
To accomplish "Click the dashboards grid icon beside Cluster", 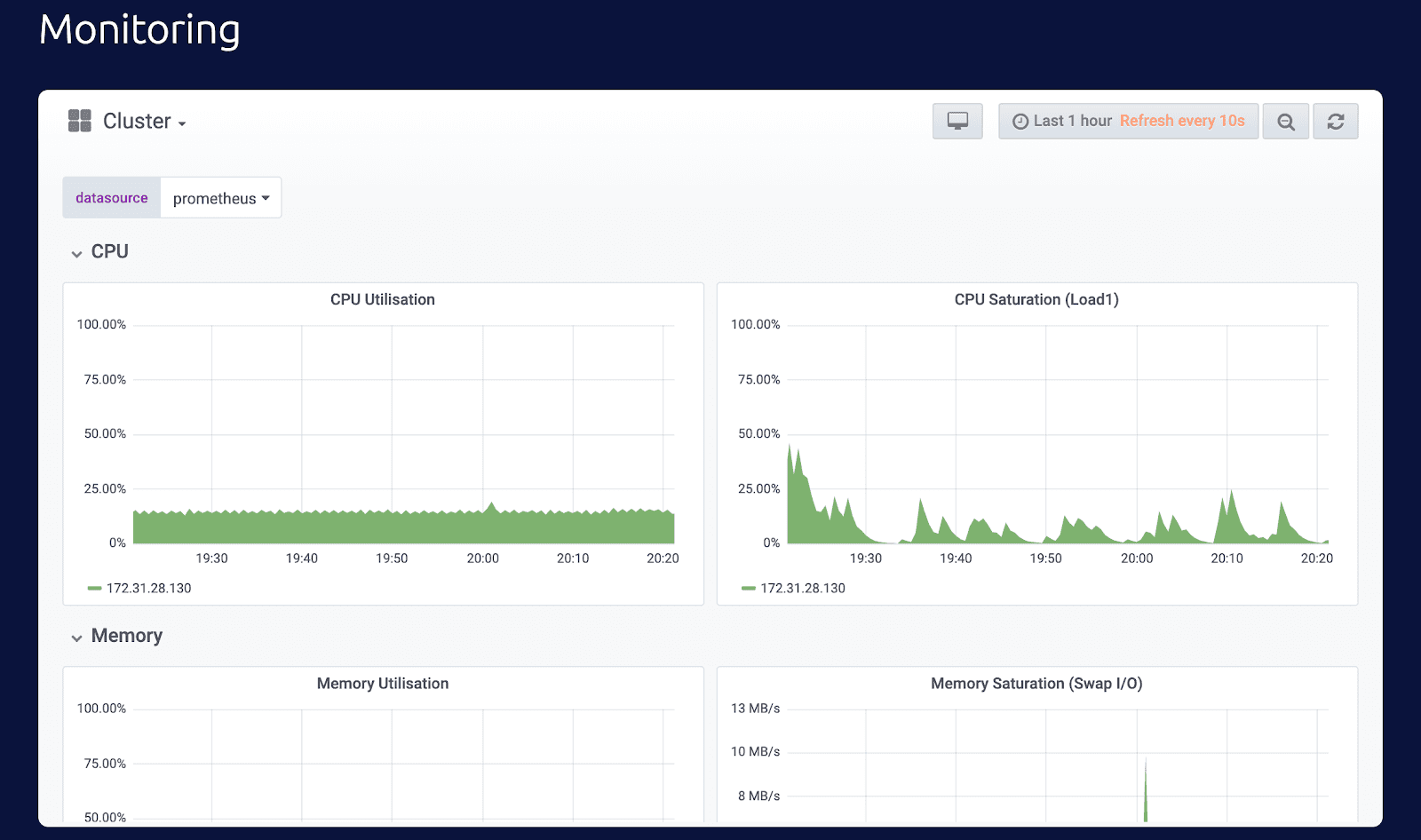I will (79, 120).
